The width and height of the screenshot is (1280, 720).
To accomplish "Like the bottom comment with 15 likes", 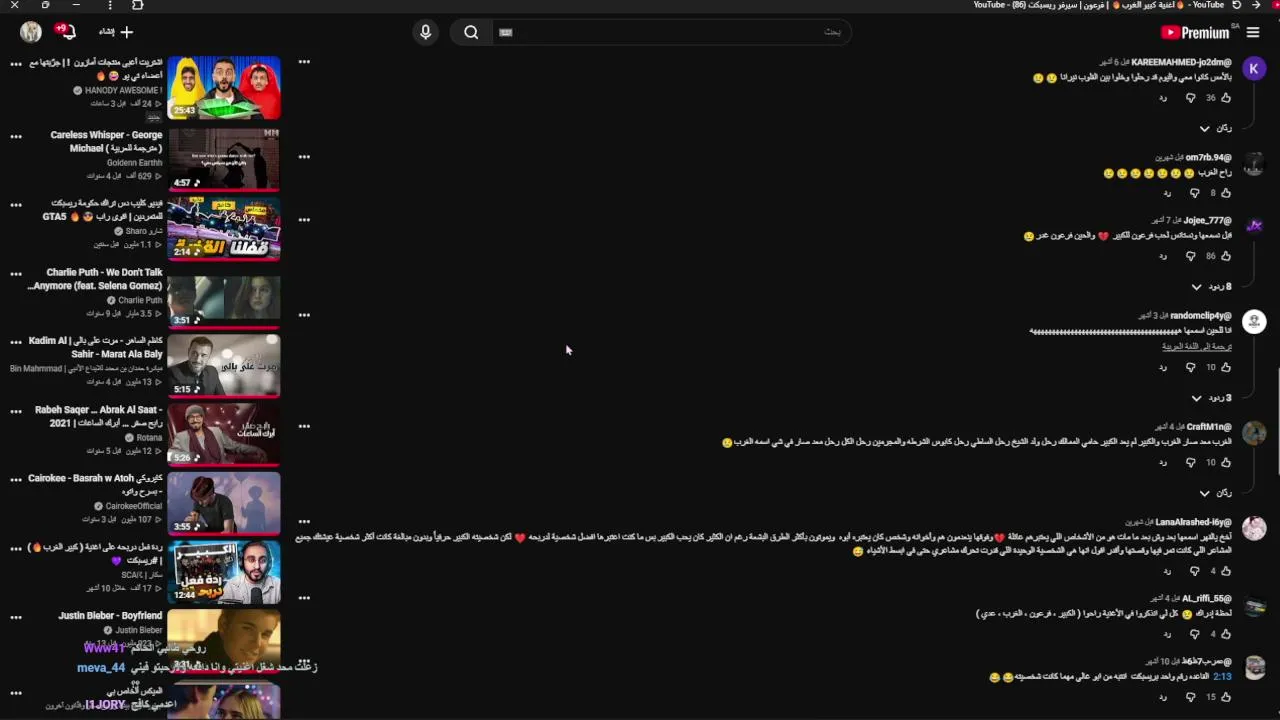I will pyautogui.click(x=1226, y=697).
